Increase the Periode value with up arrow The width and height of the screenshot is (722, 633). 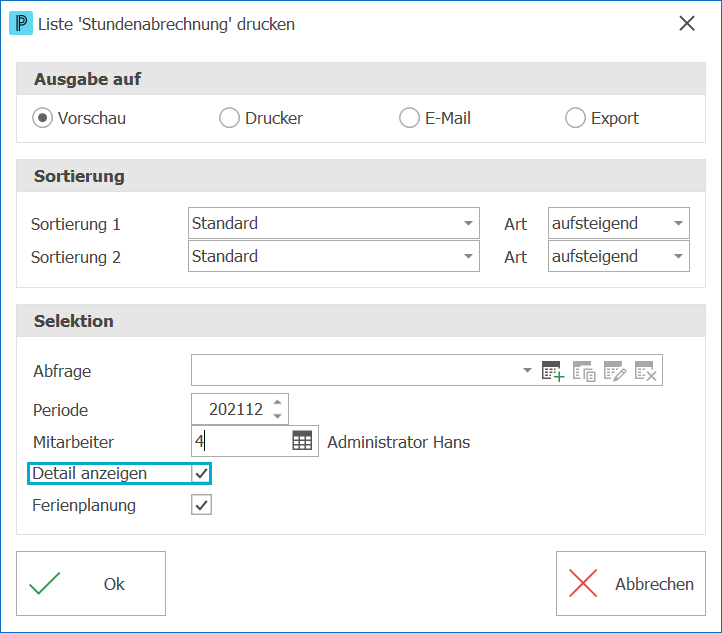click(277, 402)
